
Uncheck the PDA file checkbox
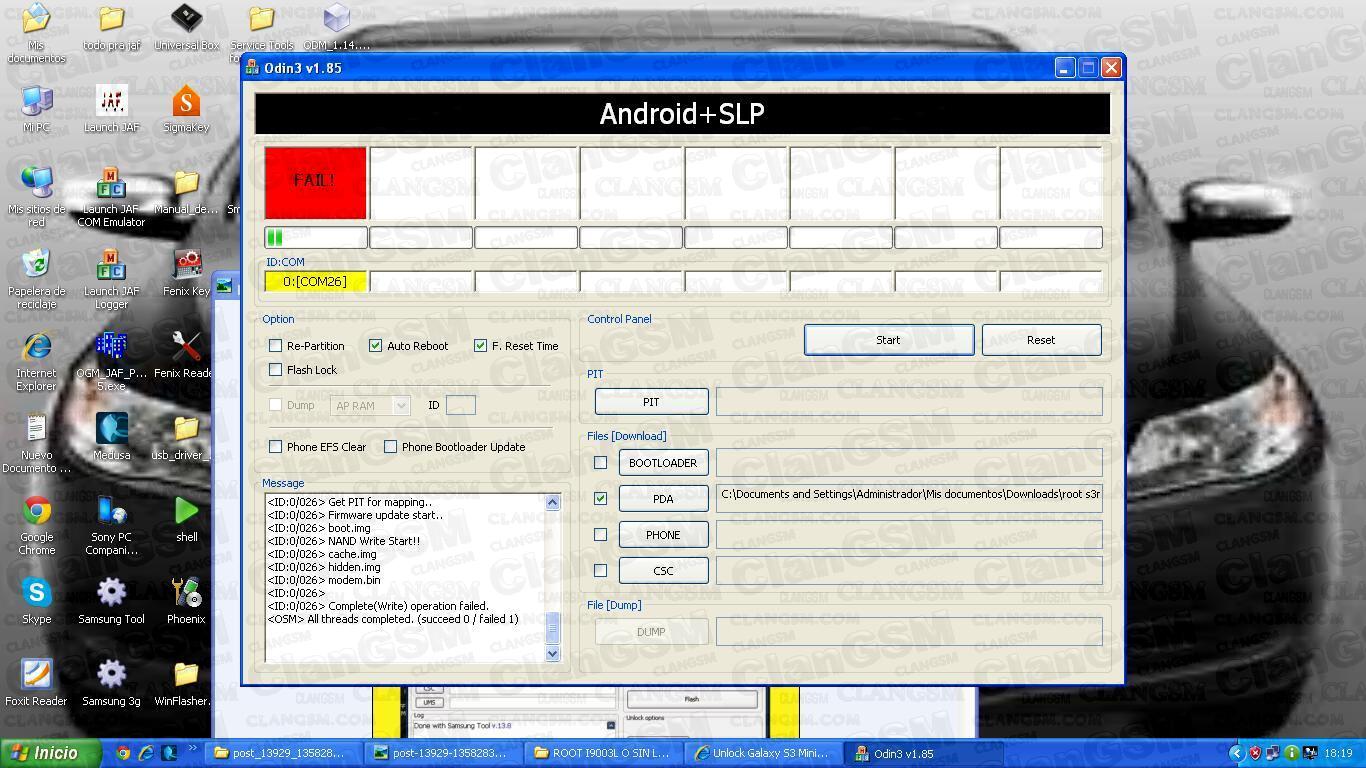(601, 499)
